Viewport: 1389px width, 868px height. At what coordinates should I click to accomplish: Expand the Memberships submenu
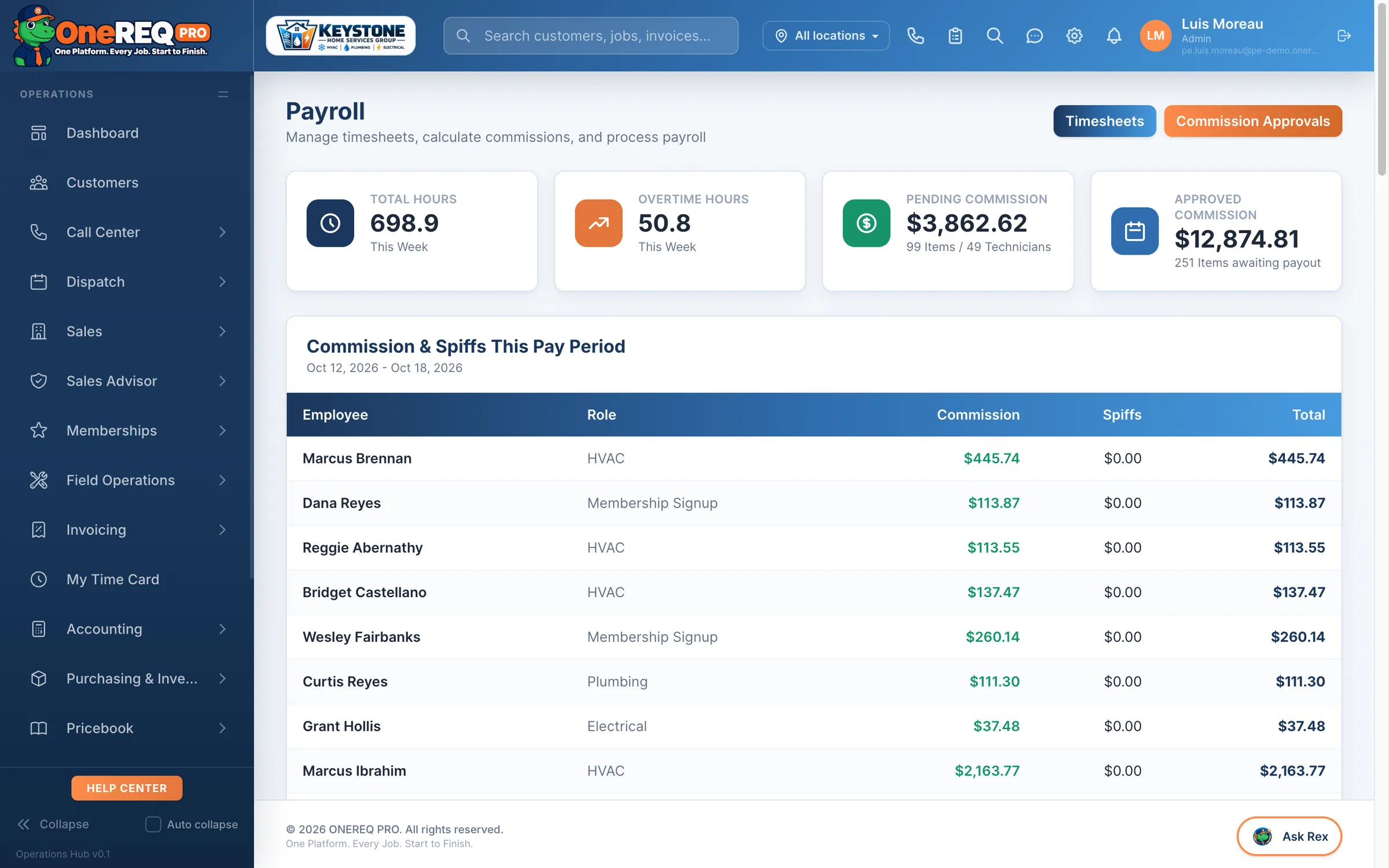[222, 431]
